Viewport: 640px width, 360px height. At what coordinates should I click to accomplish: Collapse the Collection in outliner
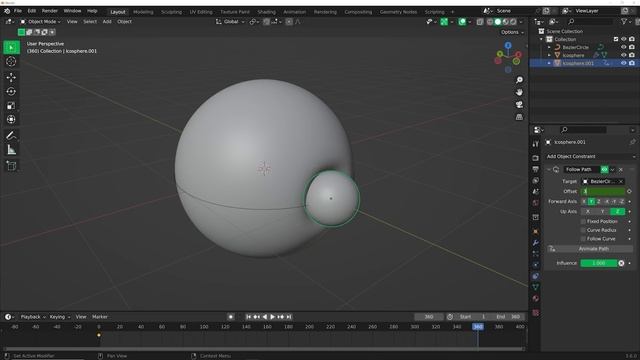(x=542, y=39)
